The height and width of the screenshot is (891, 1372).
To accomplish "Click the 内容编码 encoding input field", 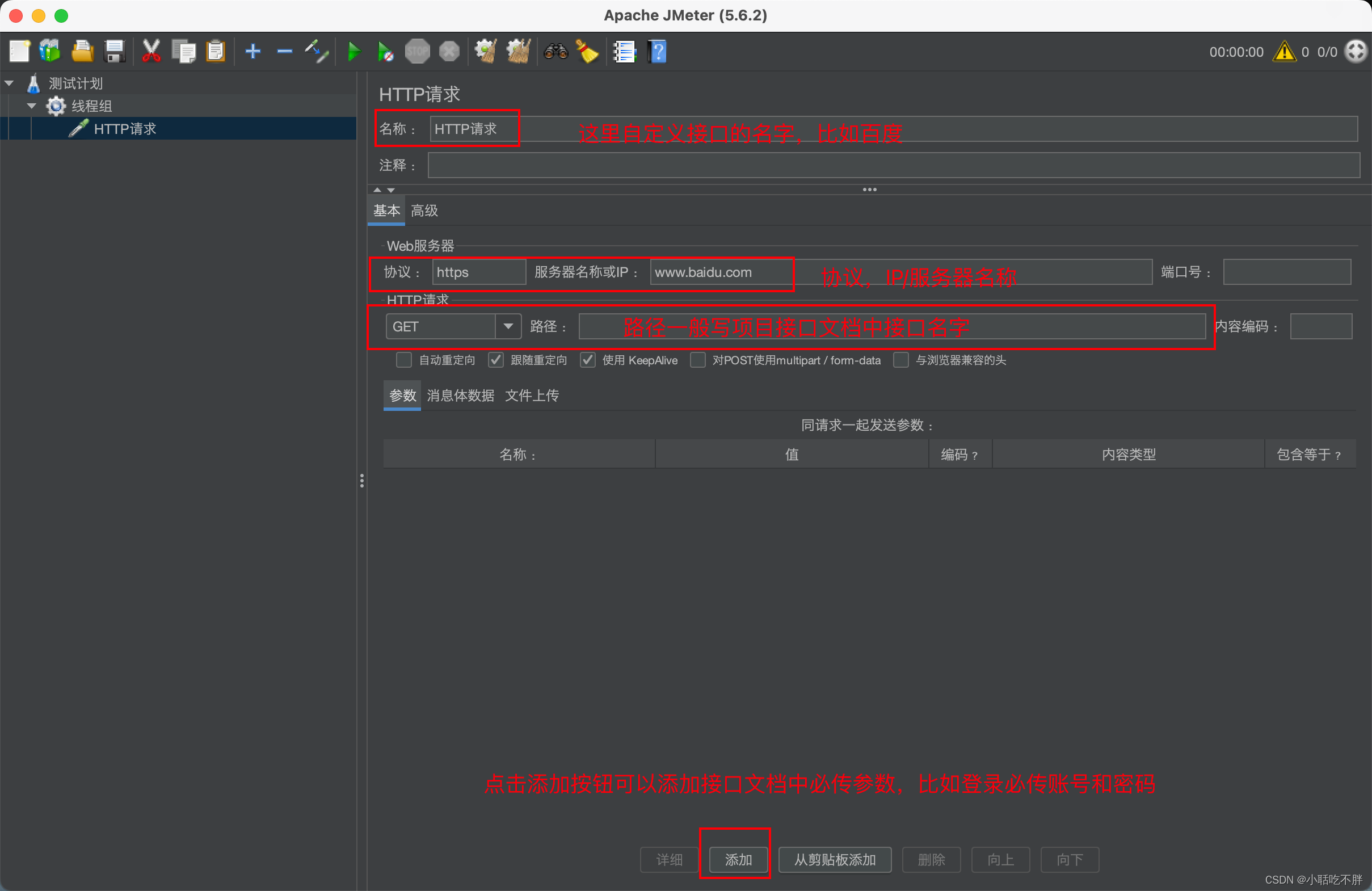I will pyautogui.click(x=1321, y=326).
